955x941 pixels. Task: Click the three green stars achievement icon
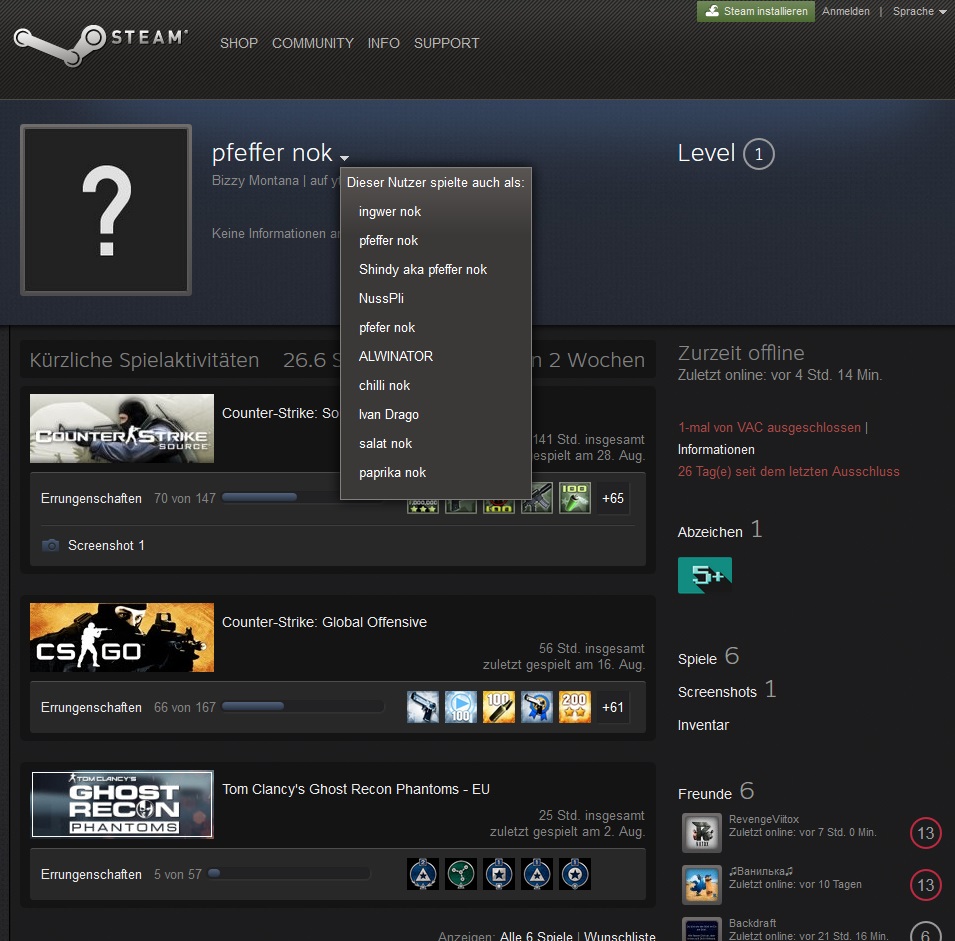coord(423,506)
